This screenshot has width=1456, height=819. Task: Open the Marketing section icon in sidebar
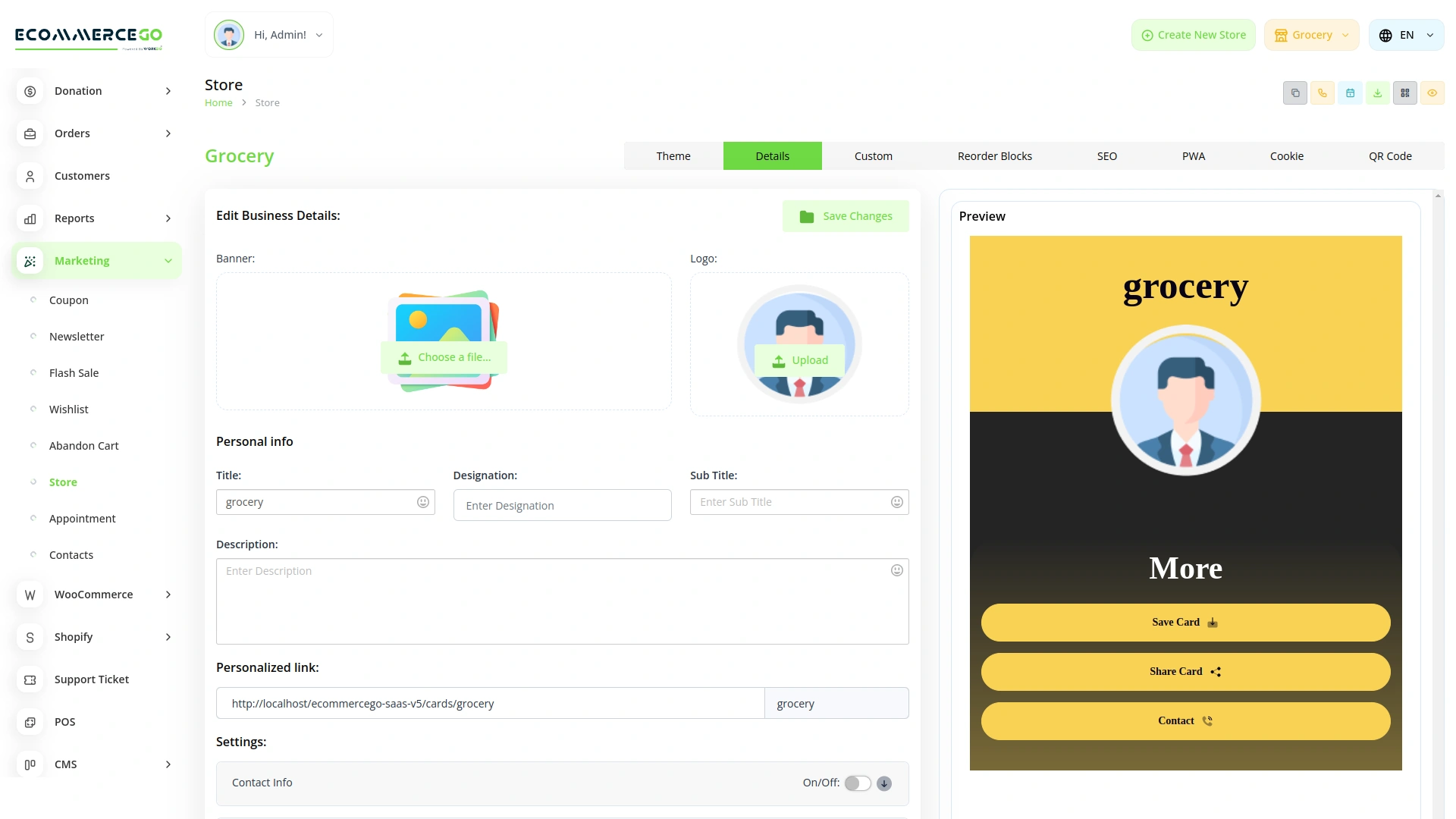(30, 261)
